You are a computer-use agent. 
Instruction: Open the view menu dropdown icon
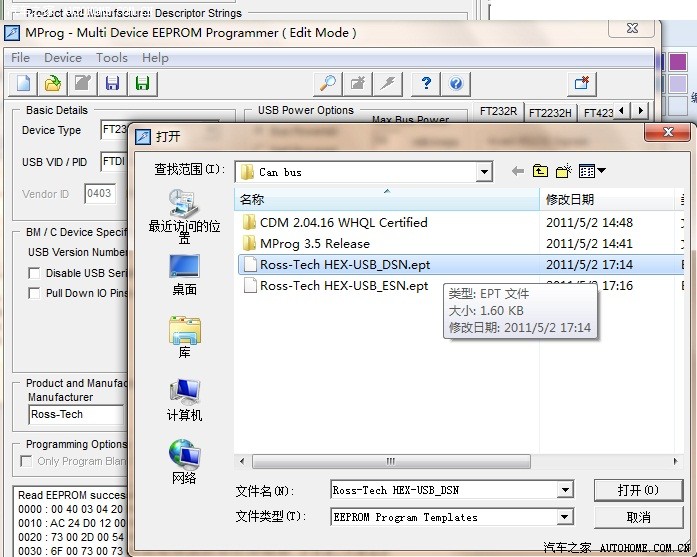pos(593,172)
